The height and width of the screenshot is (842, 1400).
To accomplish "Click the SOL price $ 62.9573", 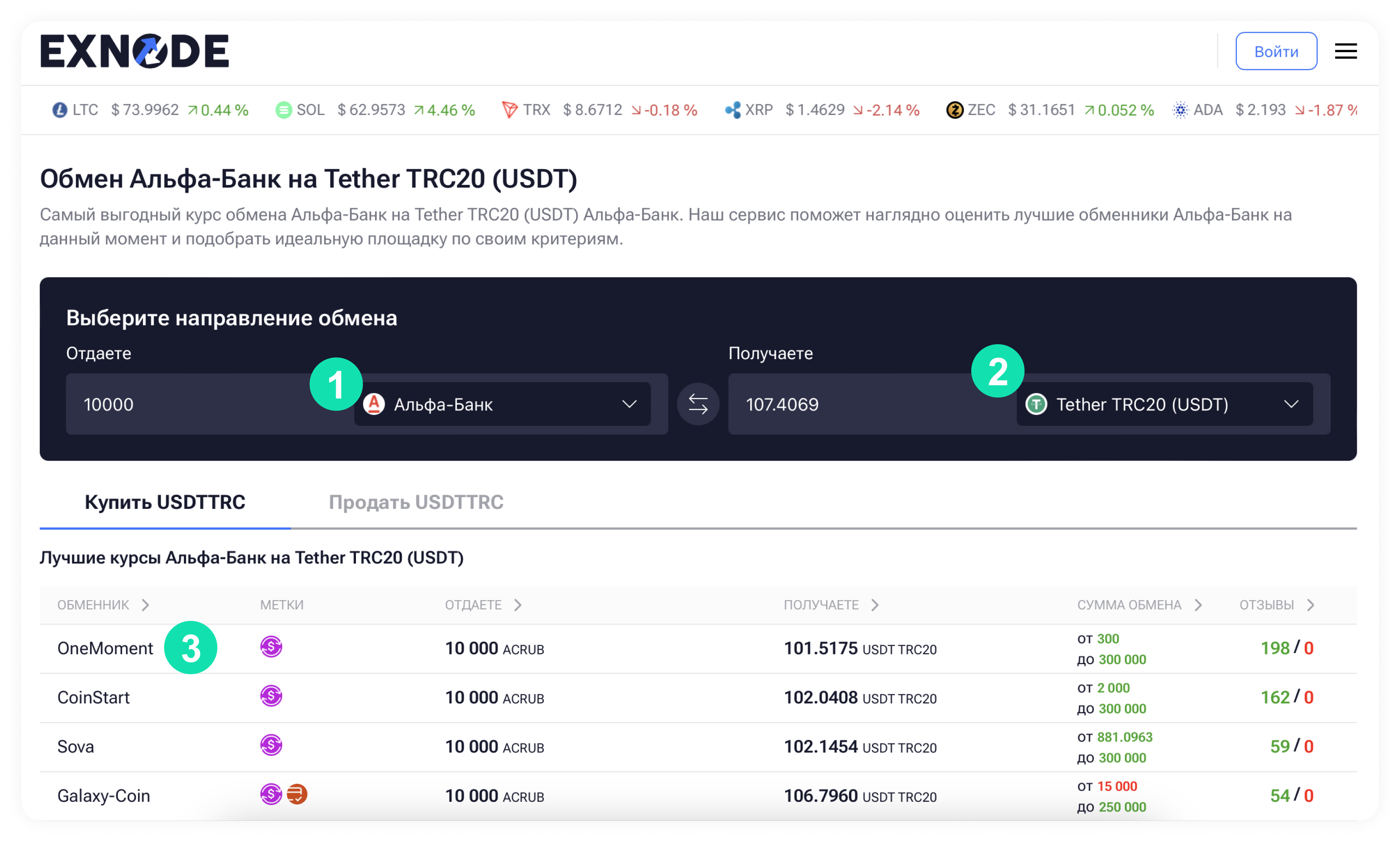I will pos(371,109).
